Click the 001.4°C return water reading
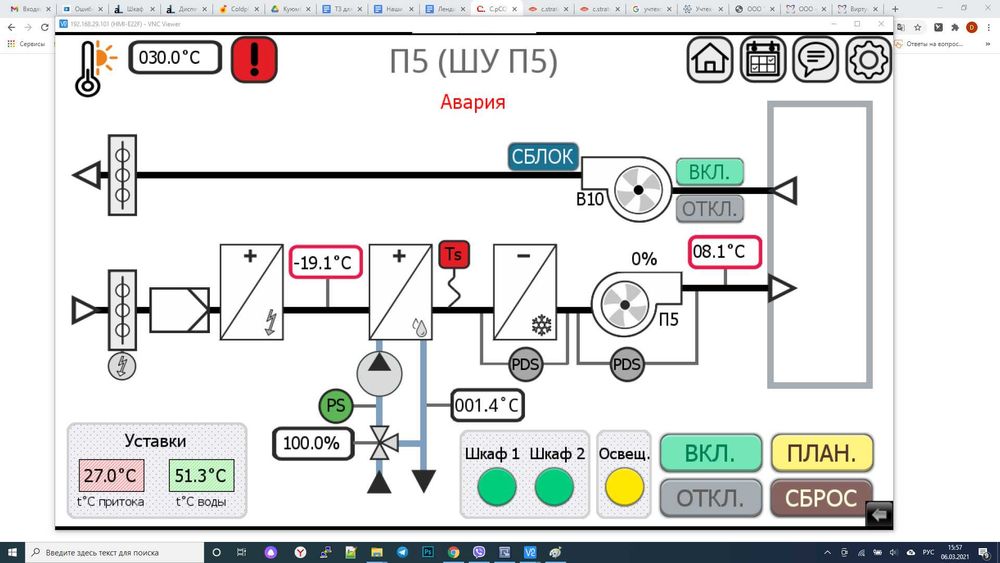 [487, 406]
